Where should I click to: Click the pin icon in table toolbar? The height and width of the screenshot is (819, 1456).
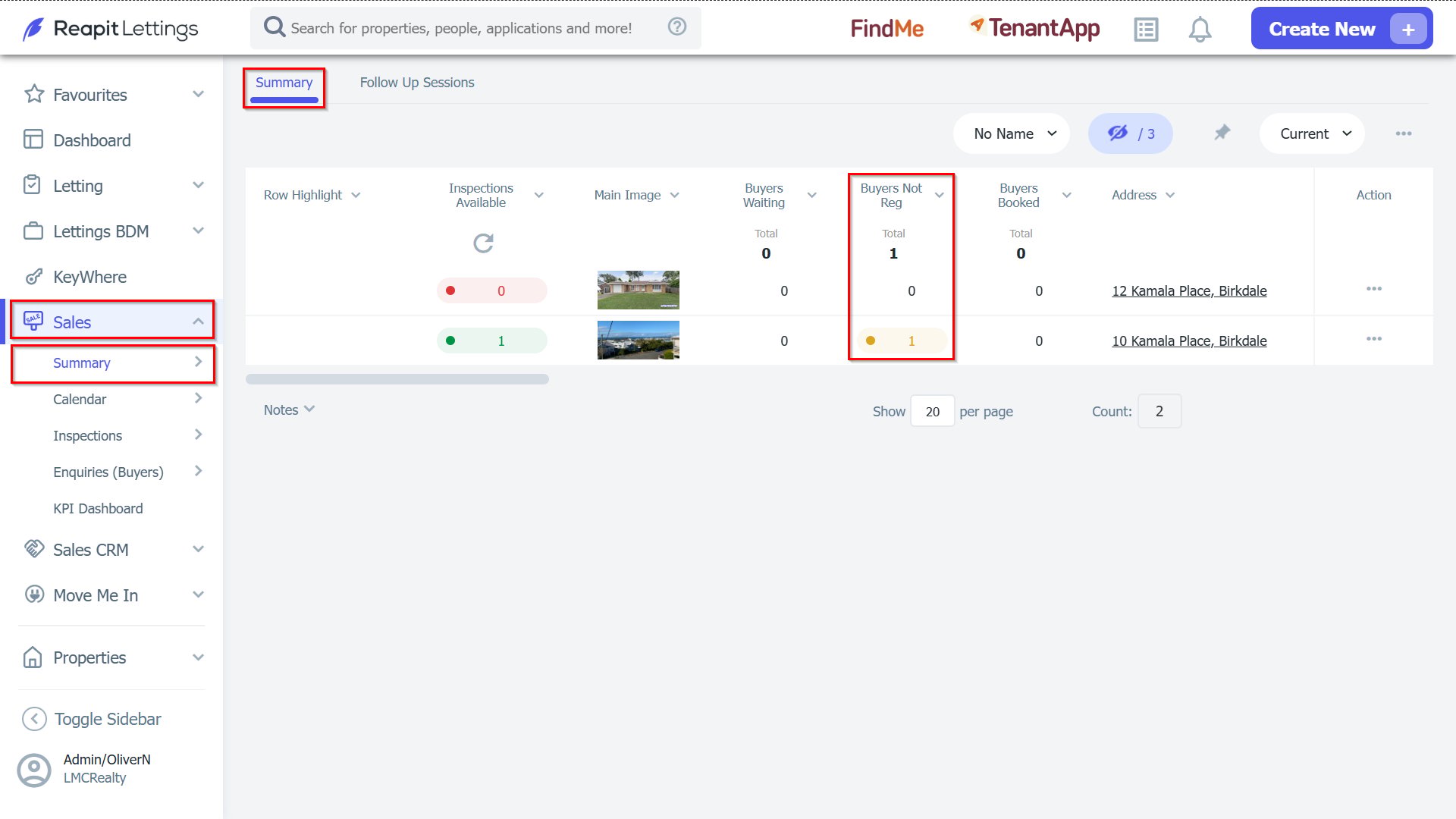(x=1222, y=133)
